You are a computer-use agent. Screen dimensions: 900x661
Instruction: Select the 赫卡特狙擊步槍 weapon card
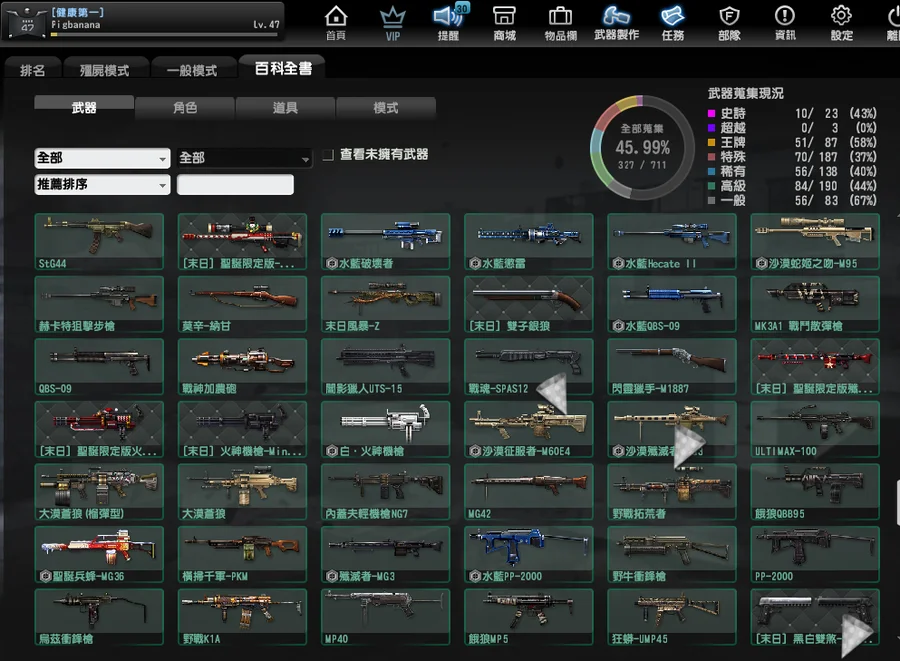[99, 304]
